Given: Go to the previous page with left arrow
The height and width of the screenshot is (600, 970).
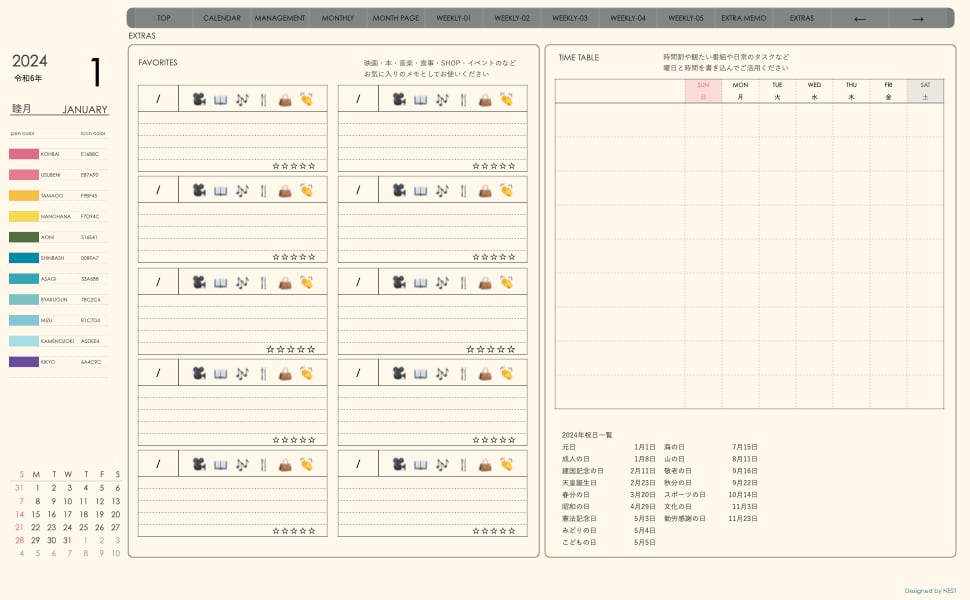Looking at the screenshot, I should [860, 18].
